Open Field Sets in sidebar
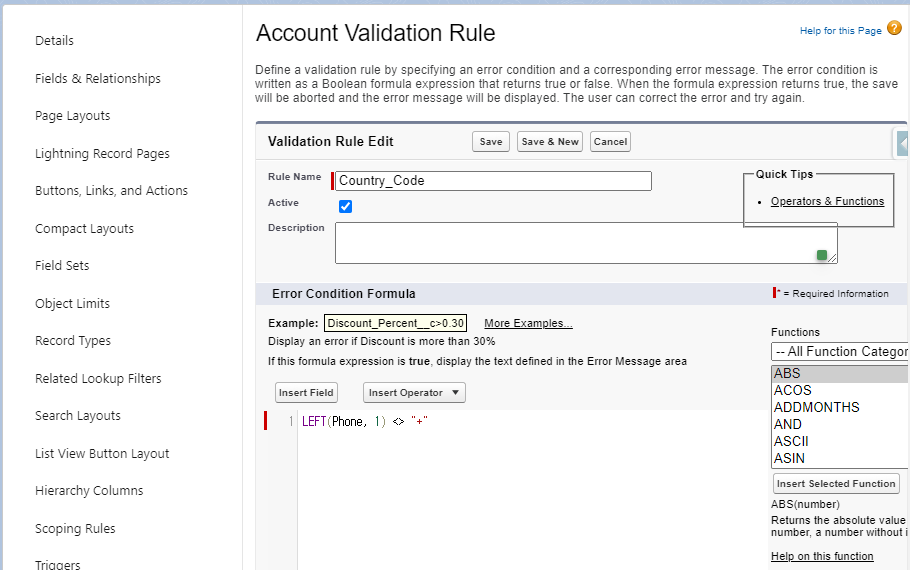 pyautogui.click(x=62, y=265)
